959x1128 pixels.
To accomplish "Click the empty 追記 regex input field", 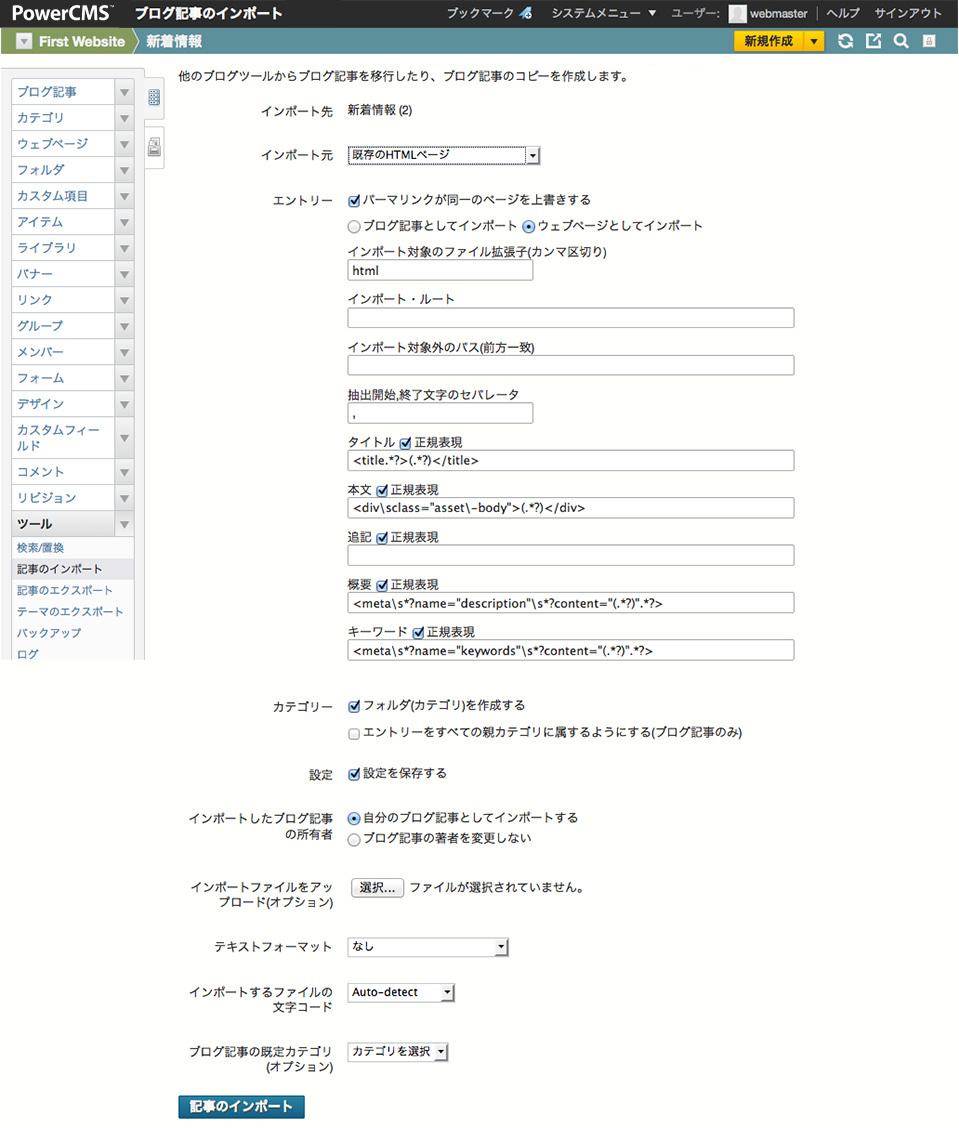I will click(x=571, y=555).
